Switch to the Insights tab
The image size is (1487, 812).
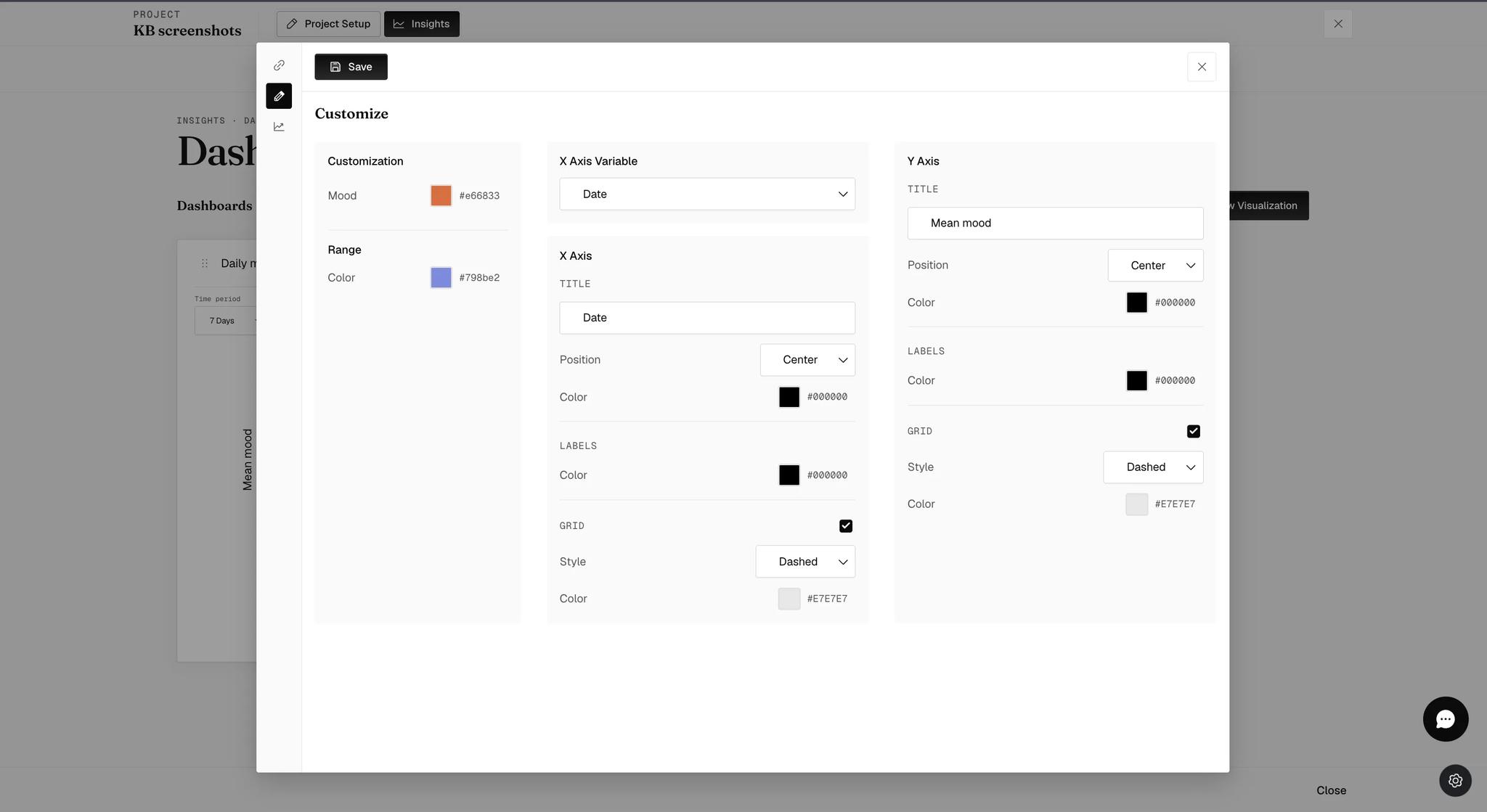(x=422, y=24)
